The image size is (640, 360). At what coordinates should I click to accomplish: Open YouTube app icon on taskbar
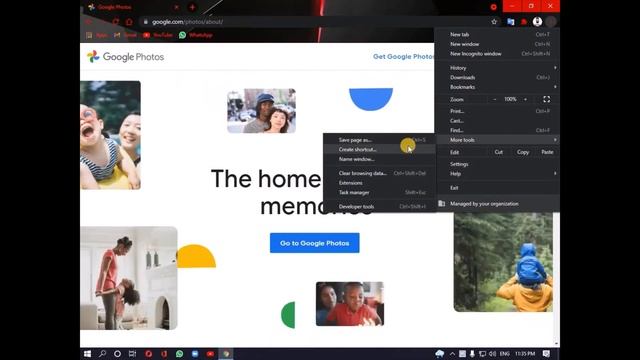(210, 354)
